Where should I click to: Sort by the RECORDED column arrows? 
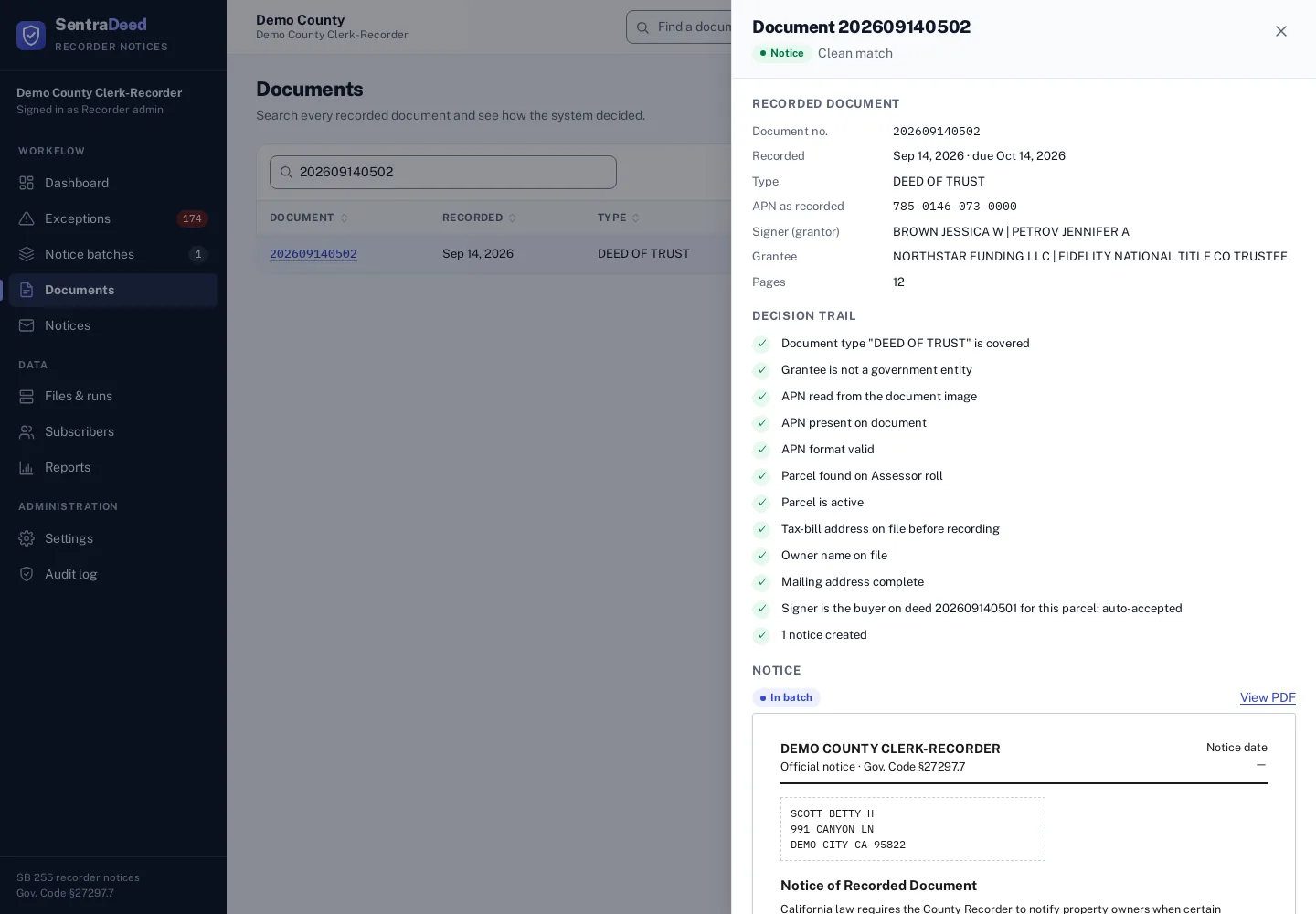(512, 218)
